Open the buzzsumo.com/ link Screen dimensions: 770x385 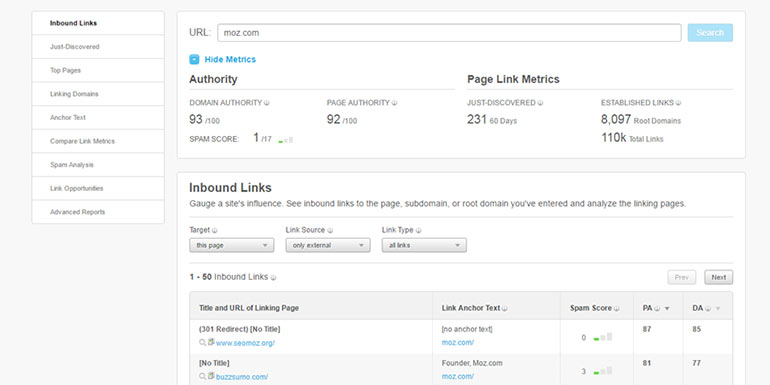click(242, 377)
